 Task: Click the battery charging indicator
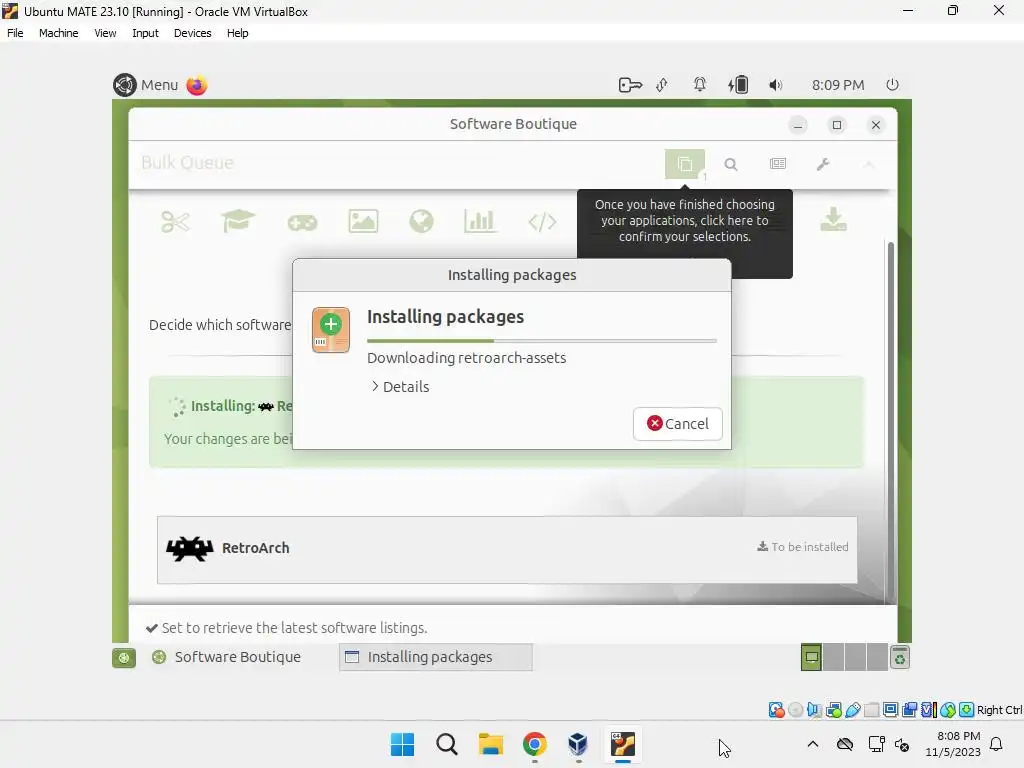point(738,85)
